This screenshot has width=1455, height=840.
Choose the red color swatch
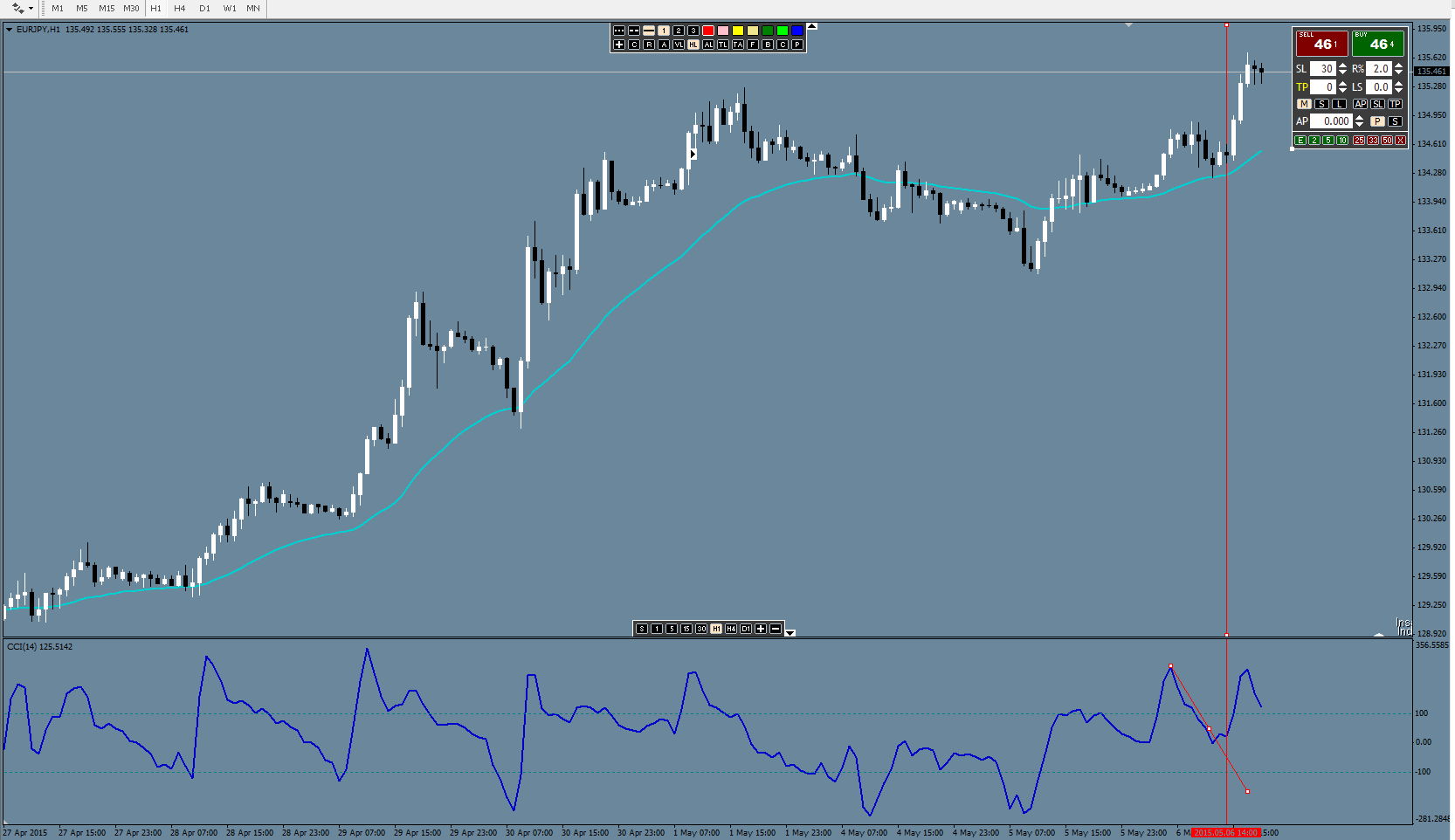[x=708, y=31]
